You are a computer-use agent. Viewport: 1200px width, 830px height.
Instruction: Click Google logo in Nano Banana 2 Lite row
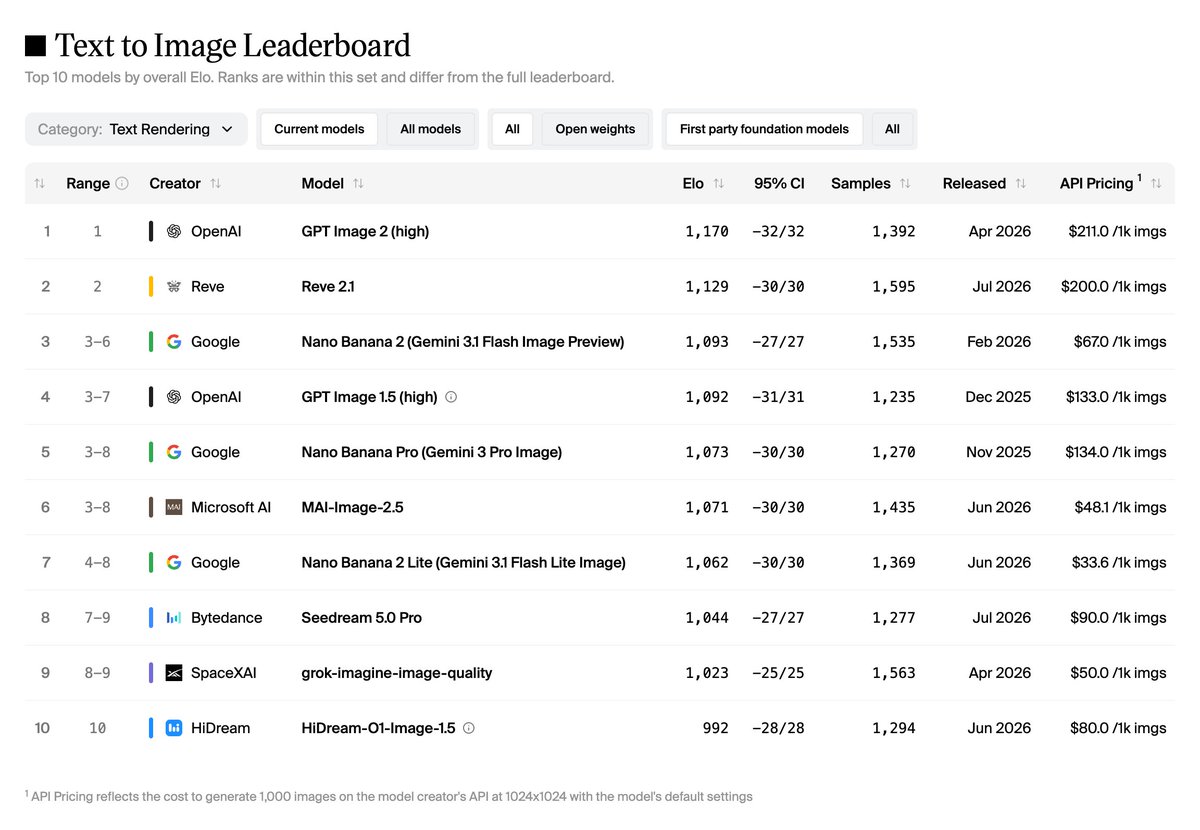(174, 563)
